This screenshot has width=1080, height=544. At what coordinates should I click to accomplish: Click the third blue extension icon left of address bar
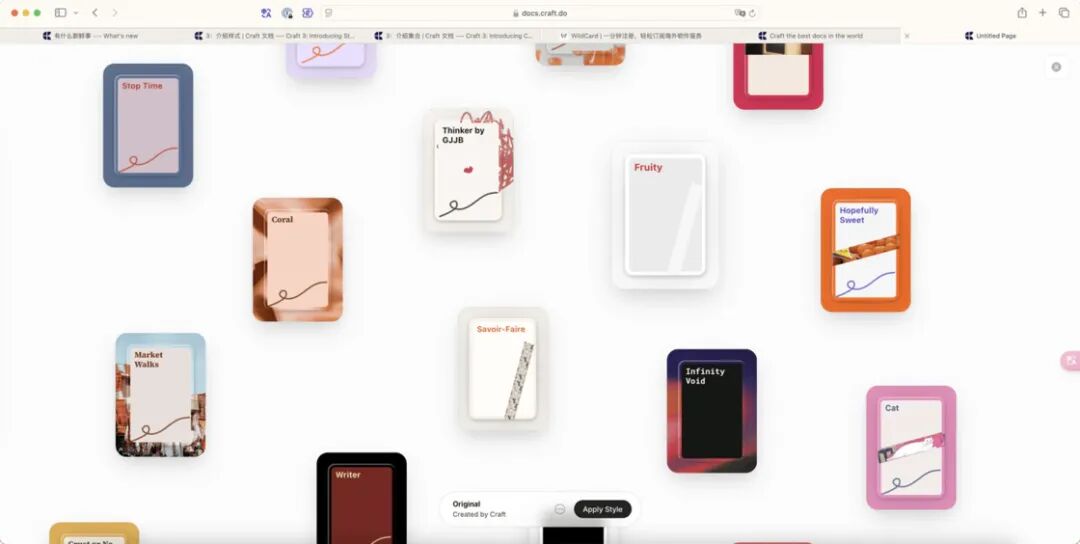point(308,13)
